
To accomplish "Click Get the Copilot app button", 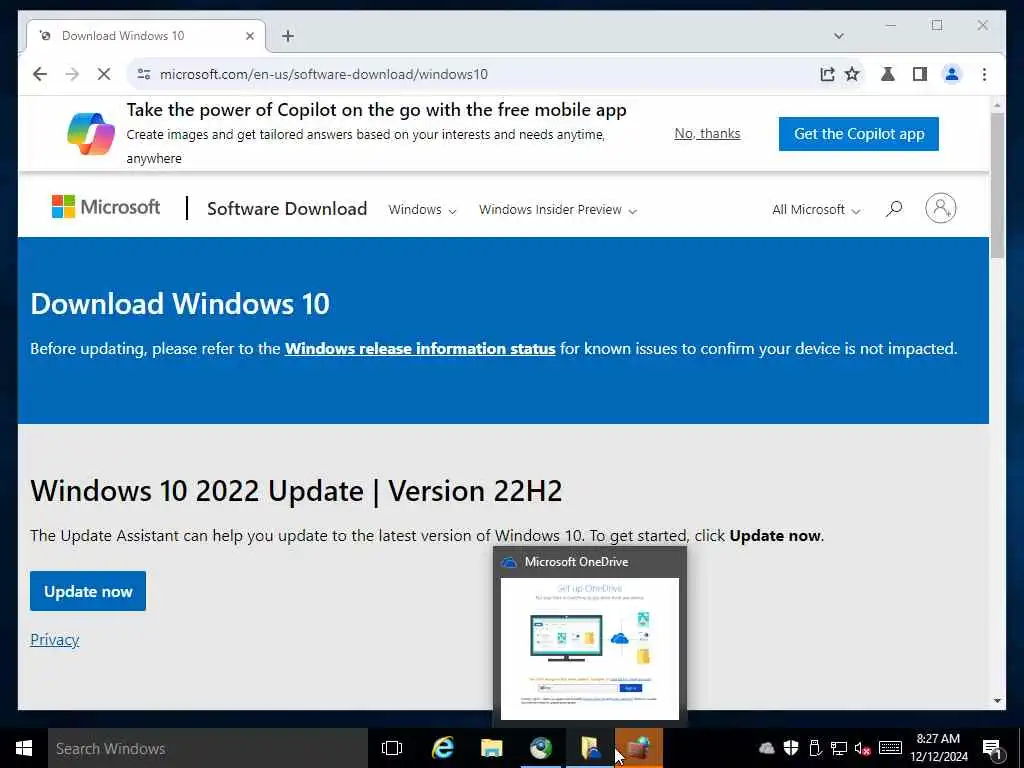I will [859, 134].
